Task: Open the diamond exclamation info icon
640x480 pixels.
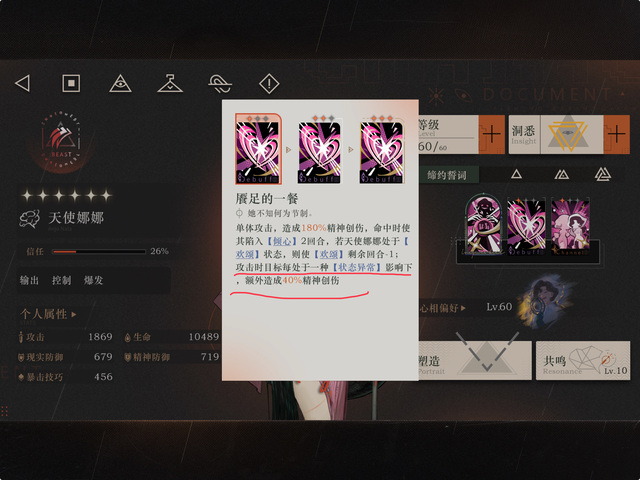Action: 269,84
